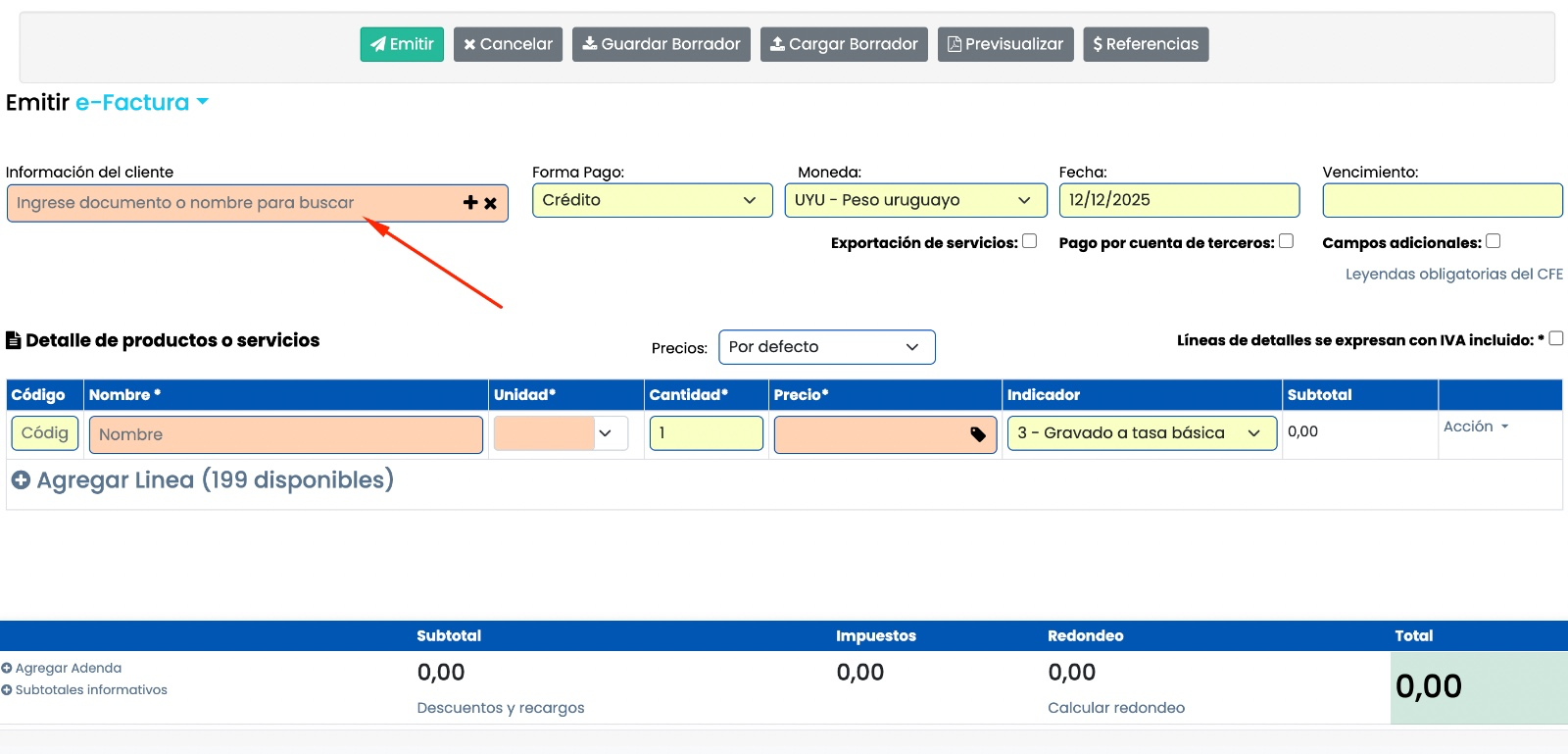Enable IVA incluido checkbox for detail lines
The height and width of the screenshot is (754, 1568).
click(x=1555, y=338)
